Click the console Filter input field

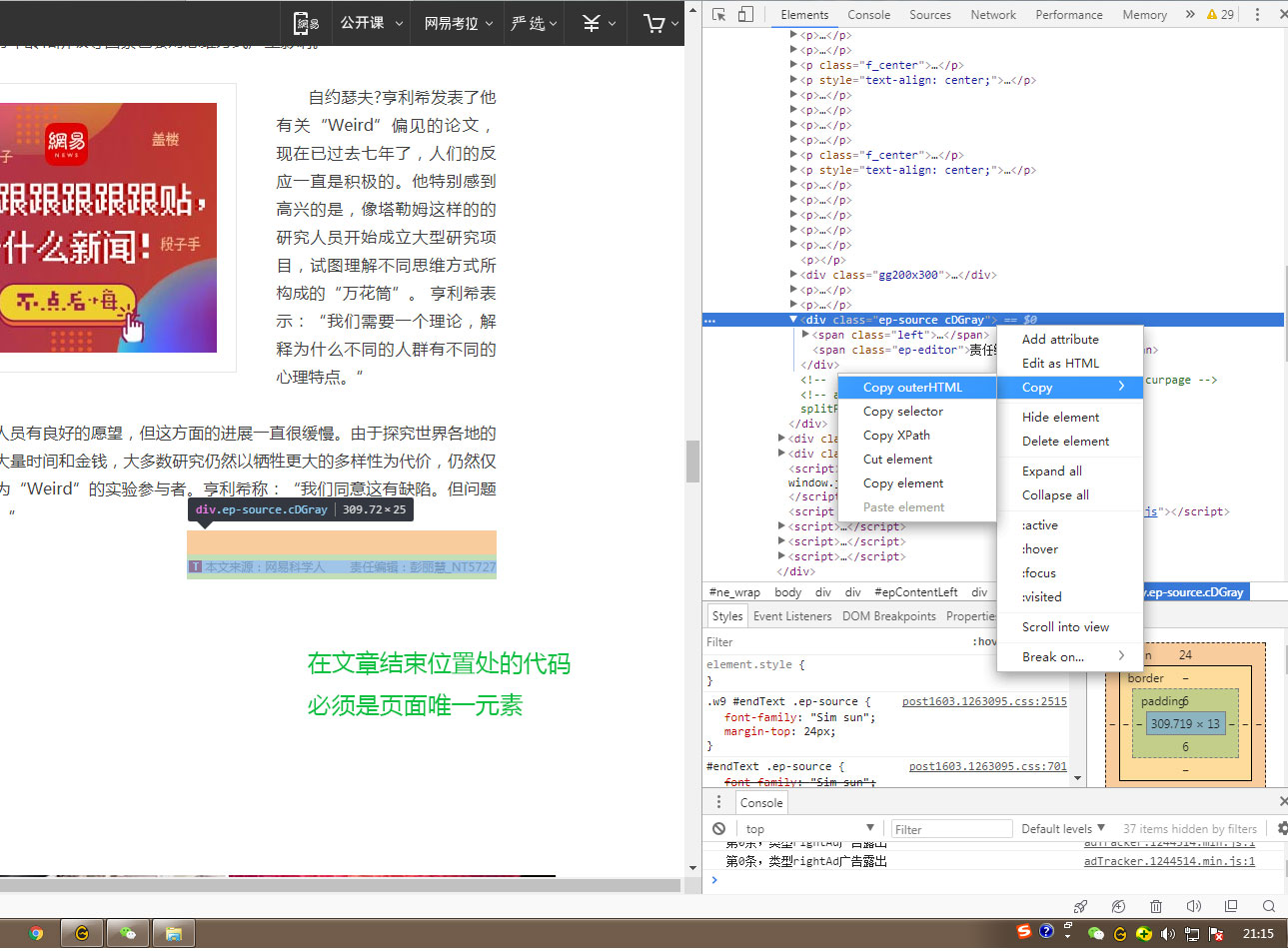[951, 829]
